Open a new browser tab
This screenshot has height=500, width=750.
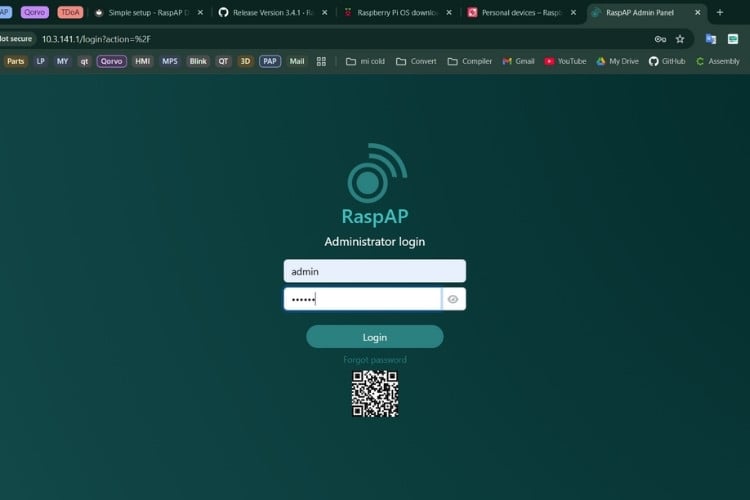pos(720,12)
